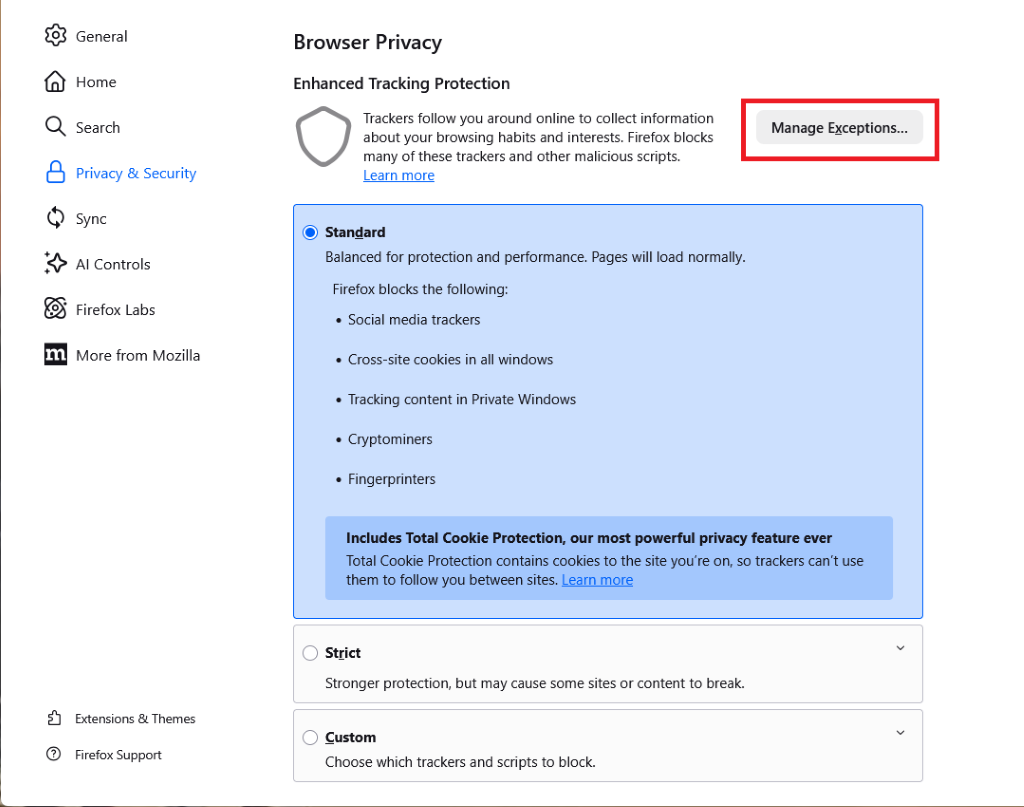Click the Extensions & Themes puzzle icon
1024x807 pixels.
point(54,718)
